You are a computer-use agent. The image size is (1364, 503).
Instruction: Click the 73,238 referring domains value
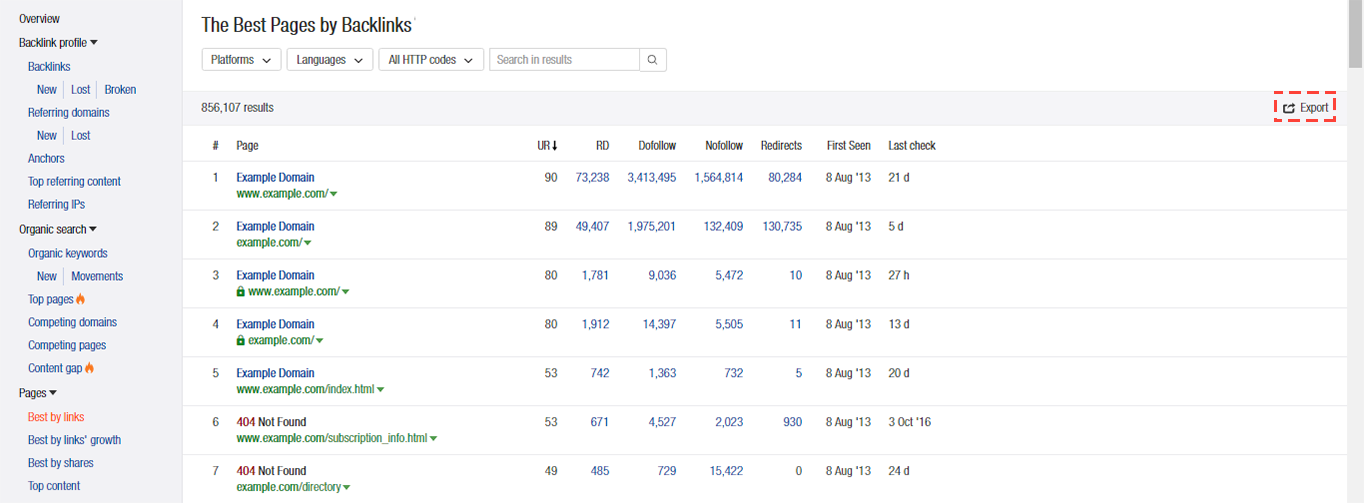tap(592, 178)
